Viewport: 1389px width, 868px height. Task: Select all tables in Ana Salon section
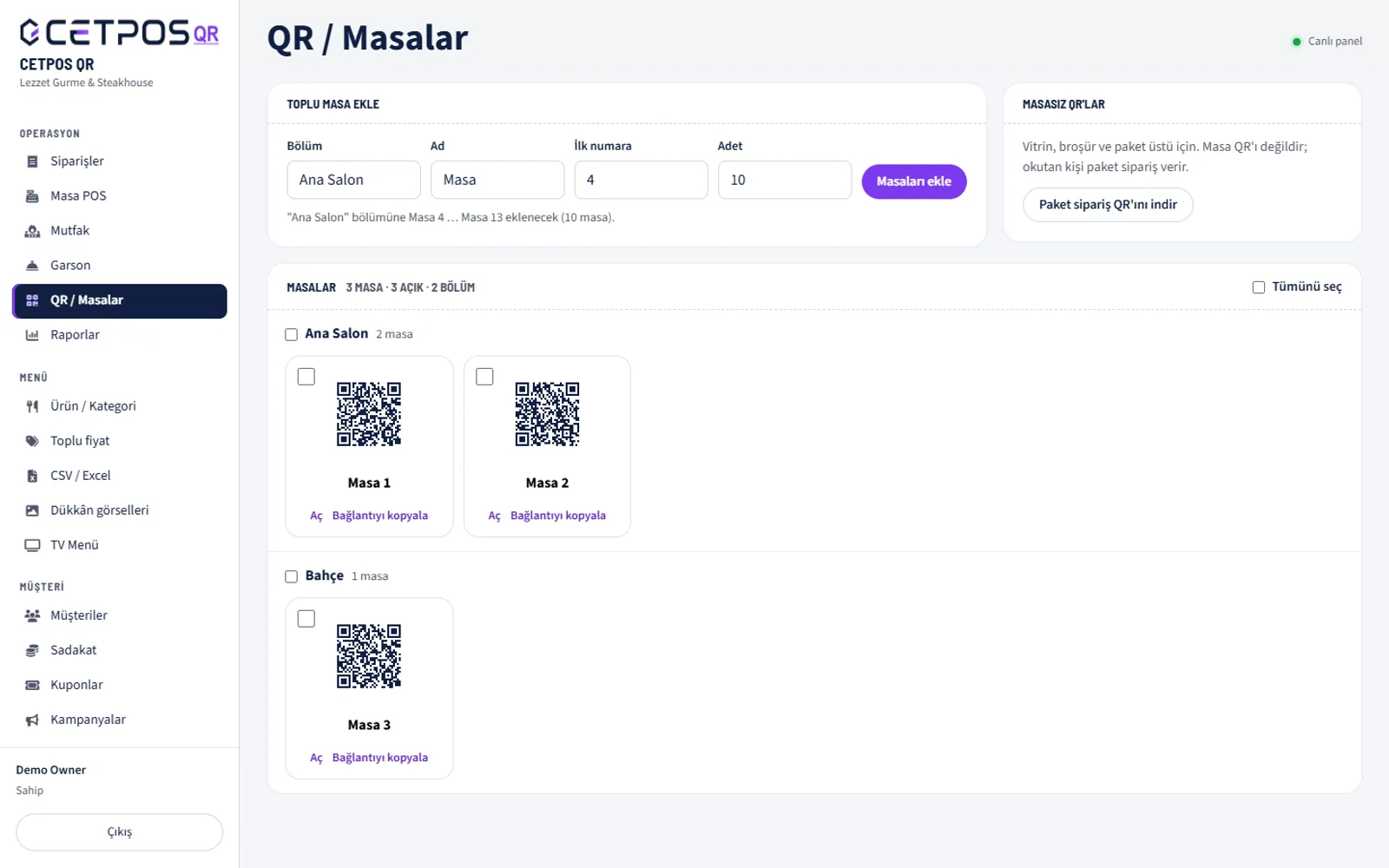point(291,334)
